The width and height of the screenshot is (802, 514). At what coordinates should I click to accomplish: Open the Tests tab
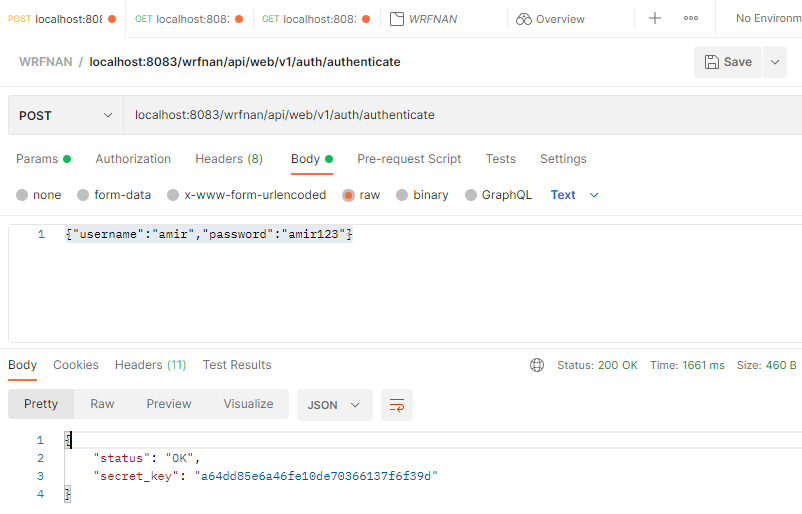(501, 159)
